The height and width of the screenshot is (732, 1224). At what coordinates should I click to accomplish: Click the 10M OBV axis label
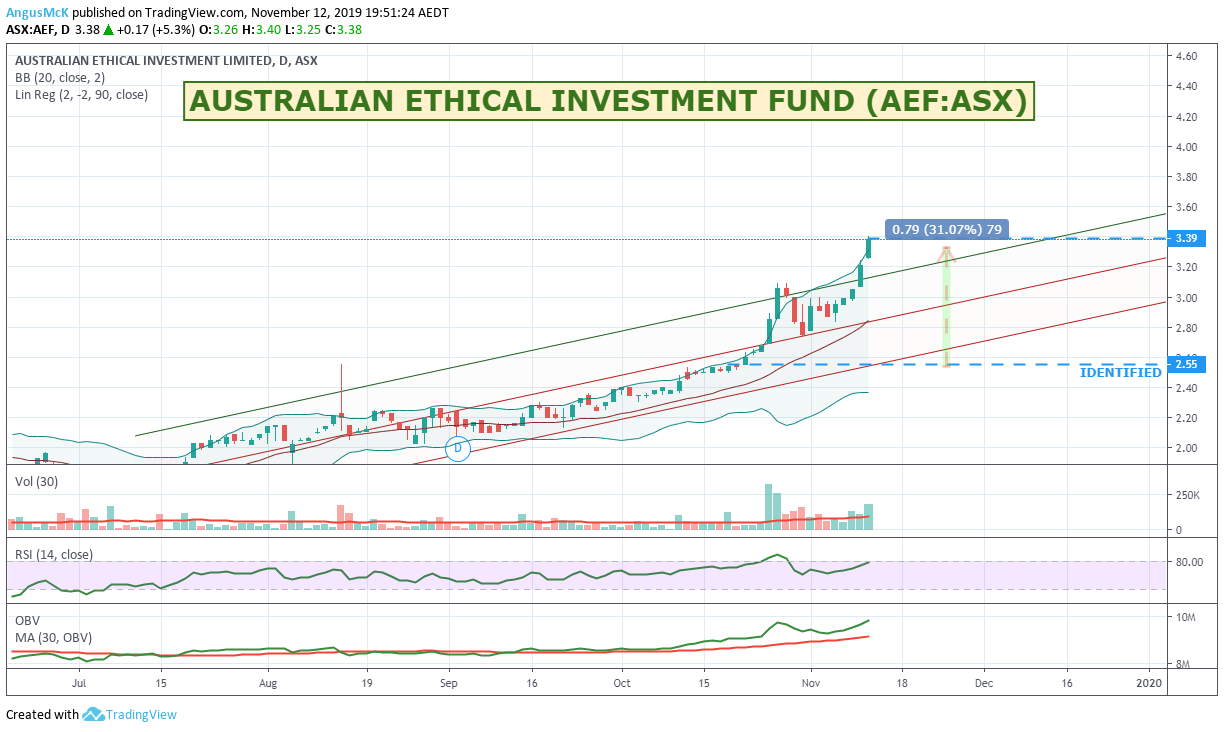[1187, 618]
